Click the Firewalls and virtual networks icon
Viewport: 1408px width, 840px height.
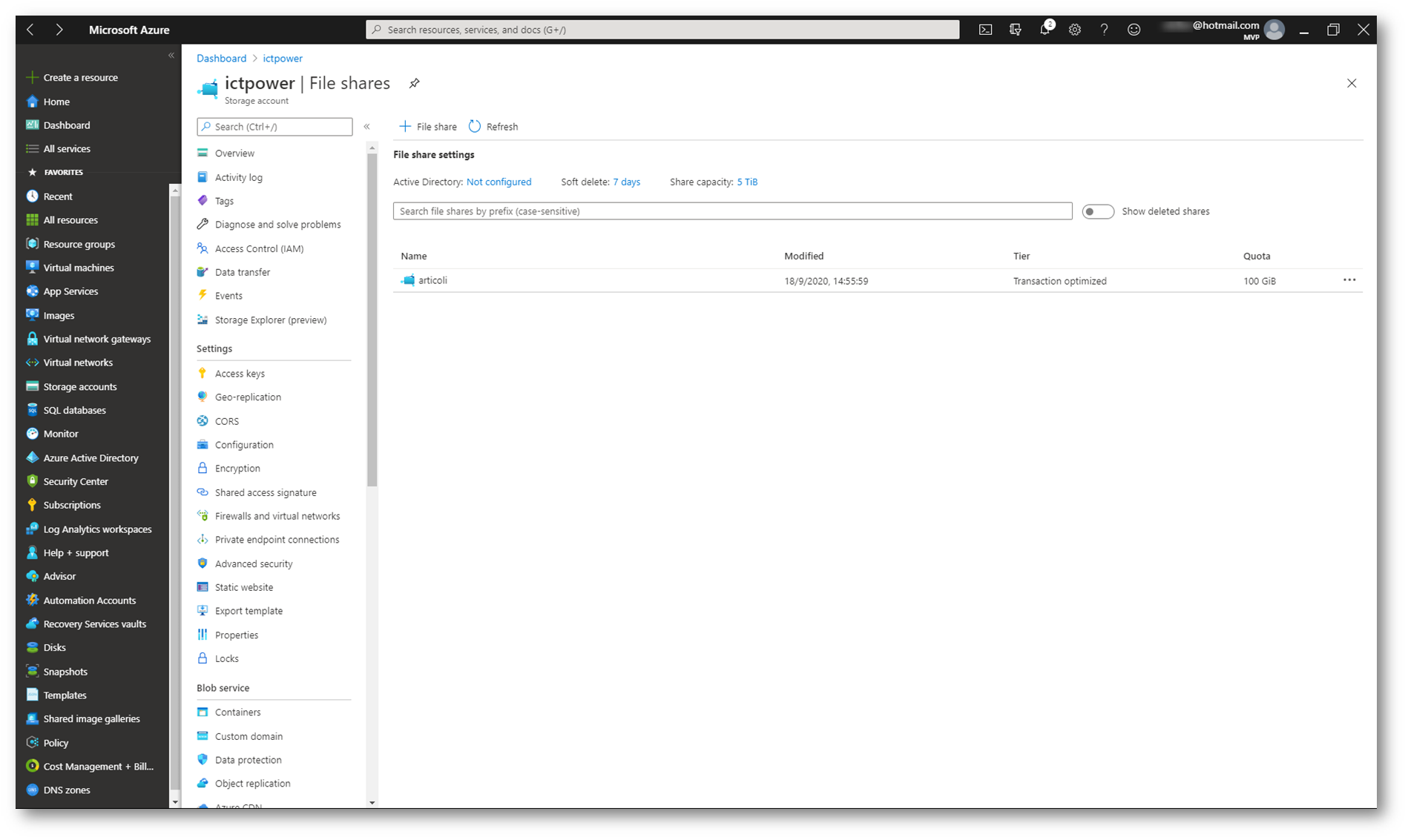[203, 516]
